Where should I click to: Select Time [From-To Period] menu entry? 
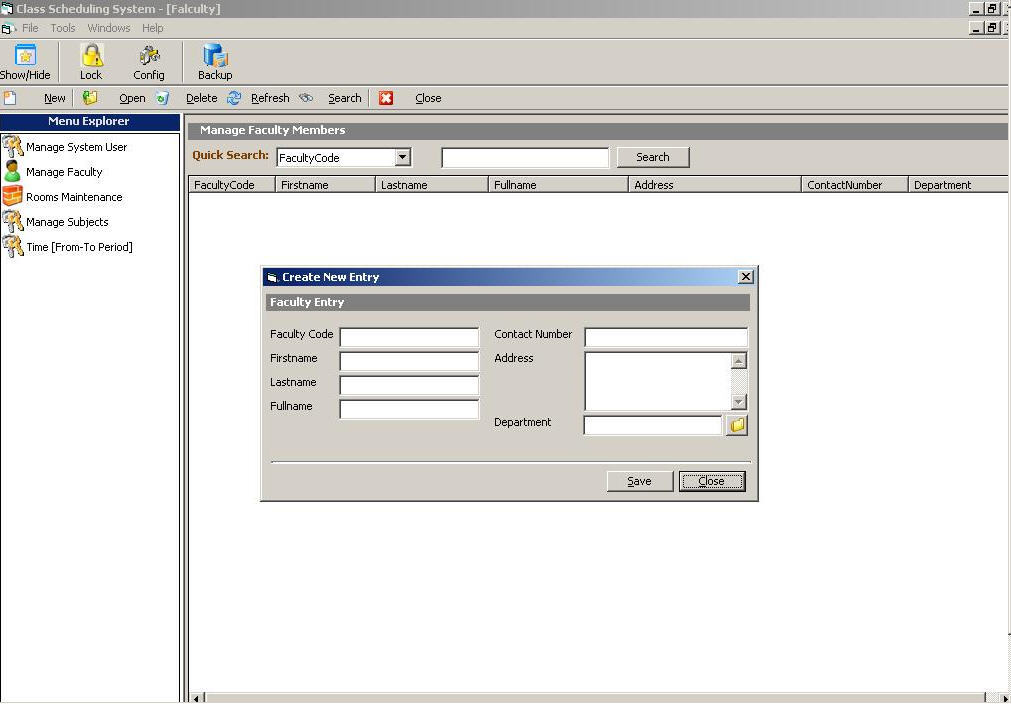point(79,247)
